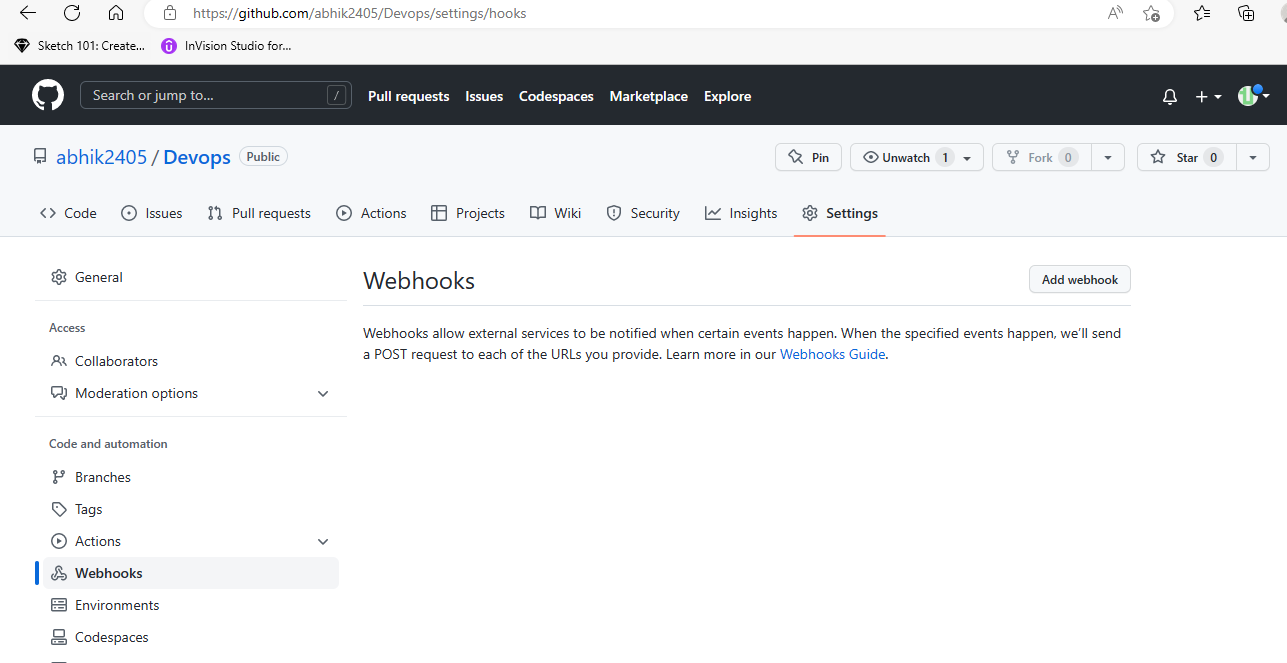
Task: Switch to repository Actions tab
Action: pyautogui.click(x=371, y=213)
